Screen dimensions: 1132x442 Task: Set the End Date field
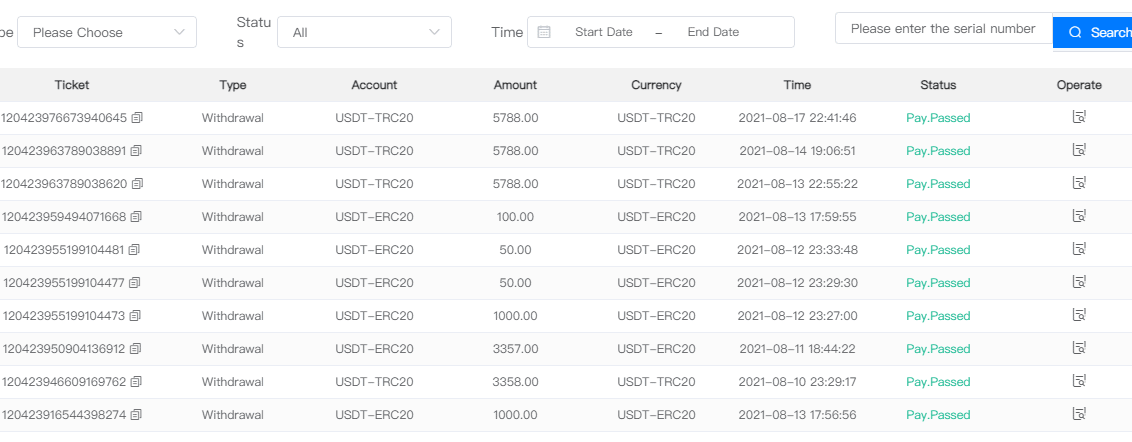(713, 32)
